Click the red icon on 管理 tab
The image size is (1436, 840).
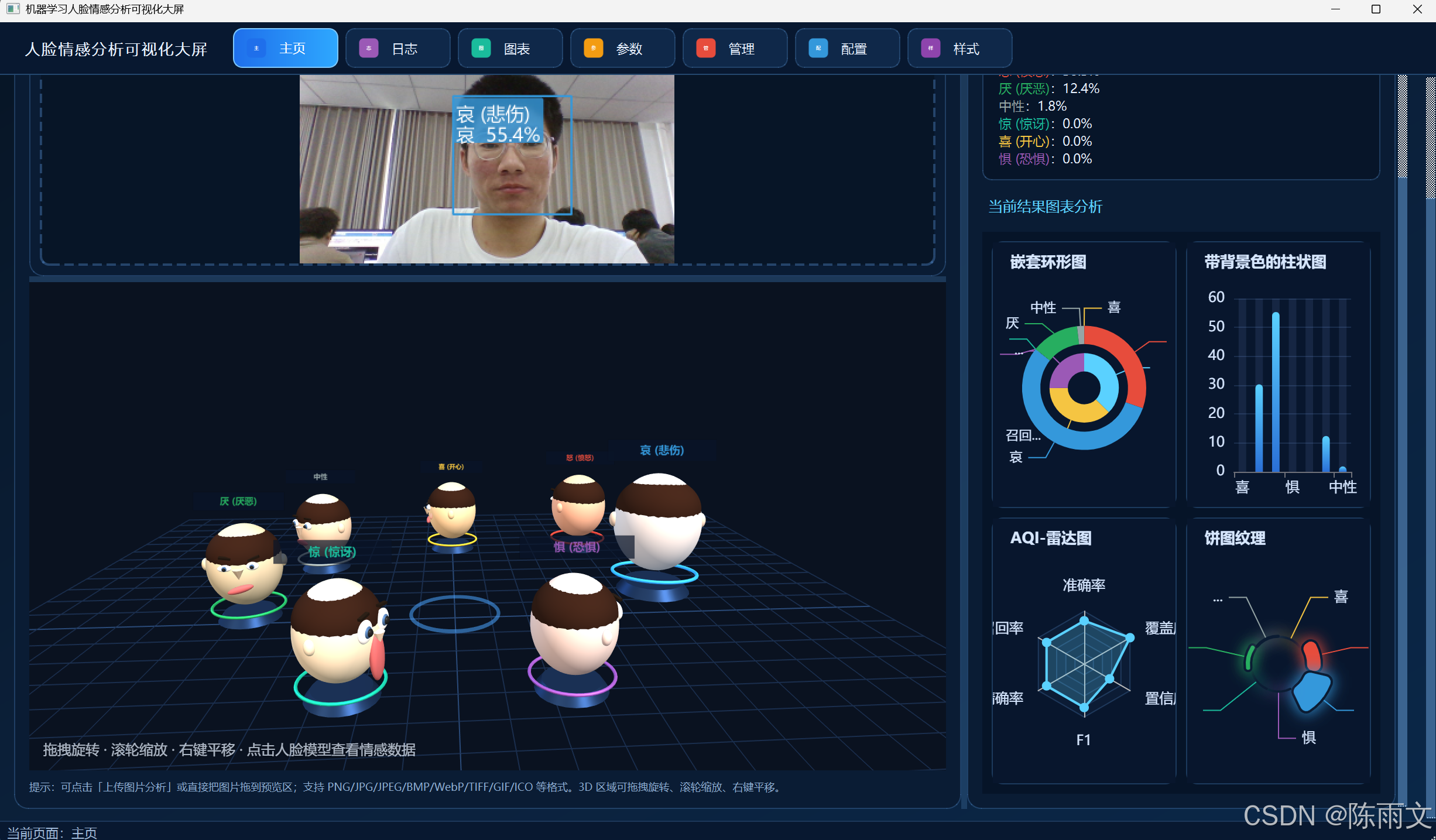pyautogui.click(x=706, y=49)
